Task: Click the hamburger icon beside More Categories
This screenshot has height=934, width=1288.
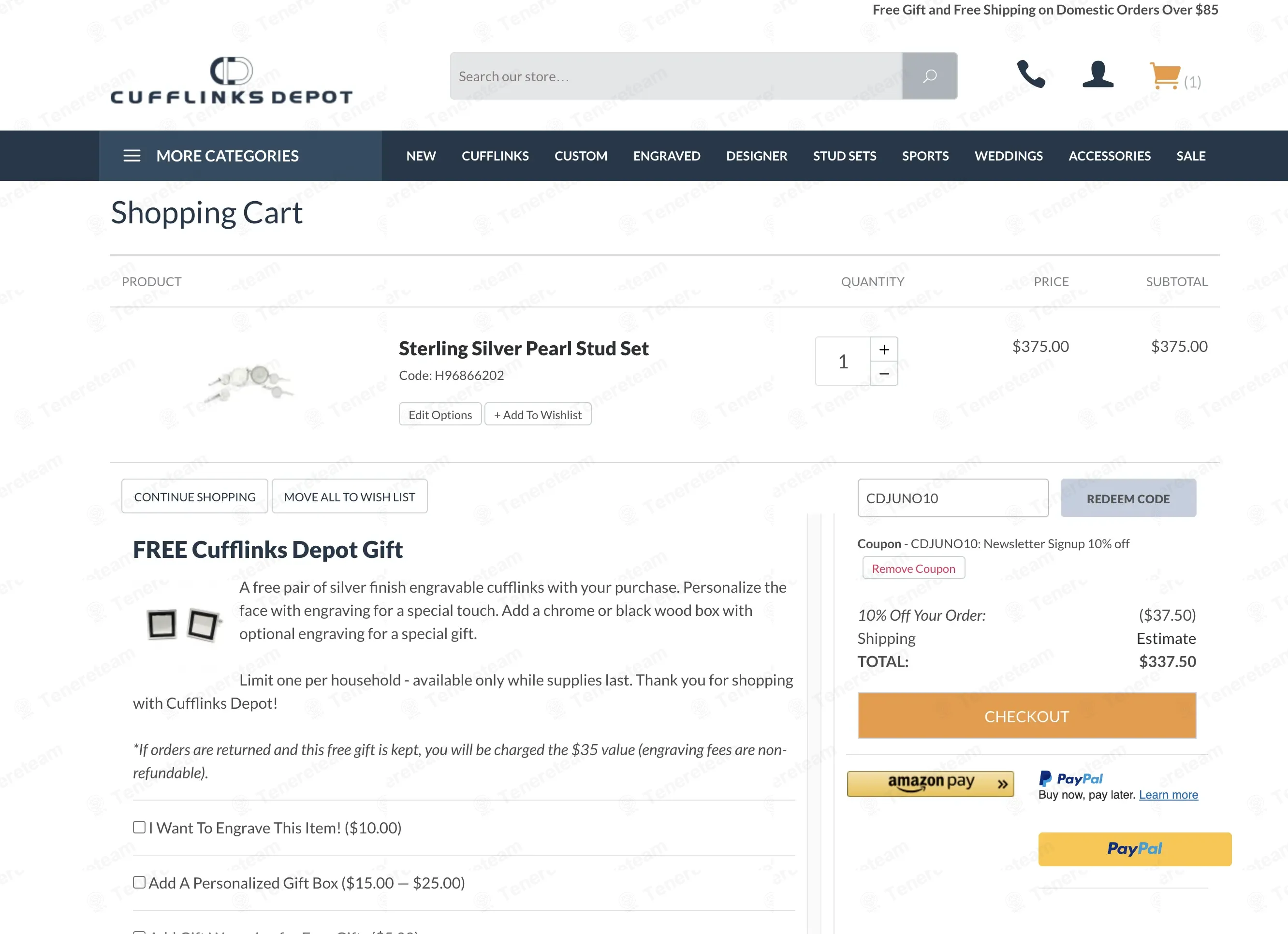Action: (132, 156)
